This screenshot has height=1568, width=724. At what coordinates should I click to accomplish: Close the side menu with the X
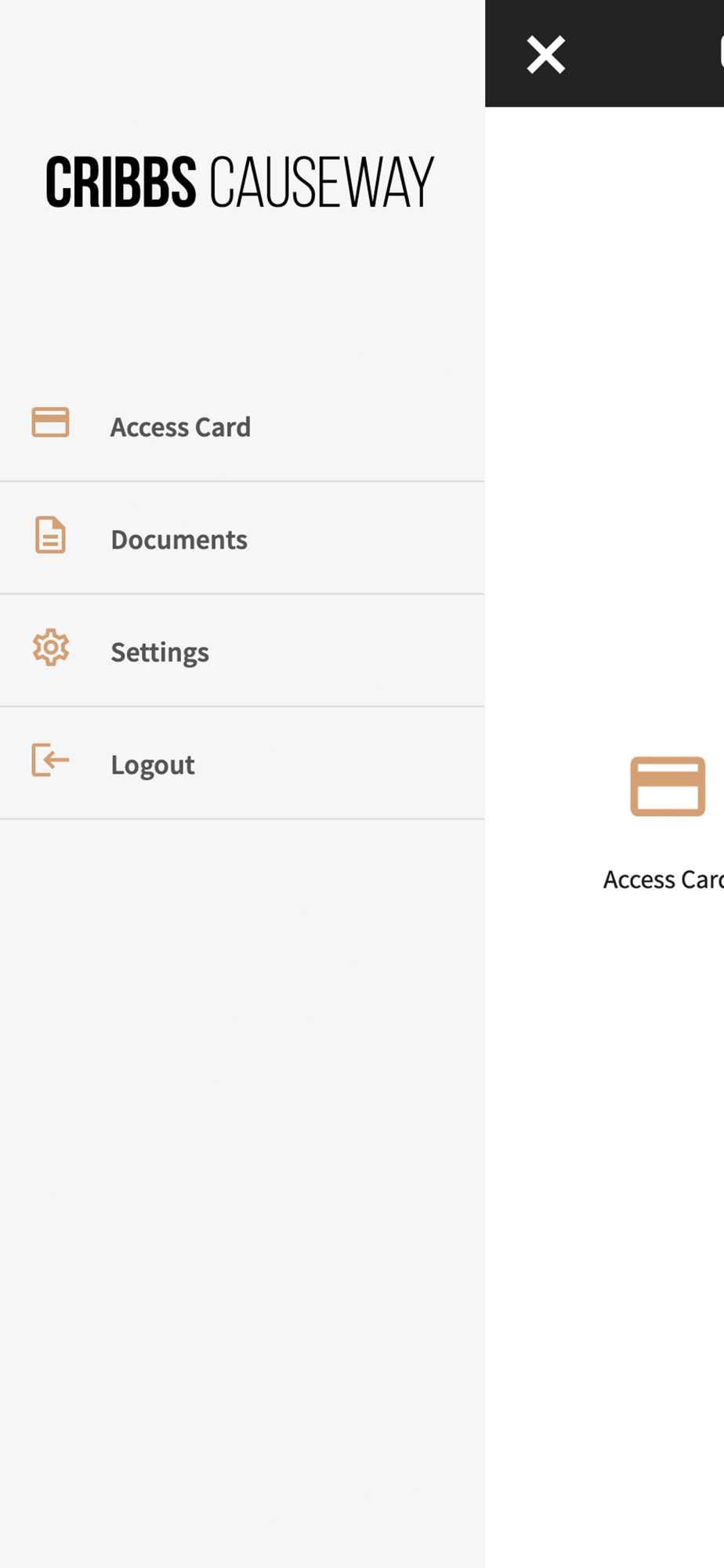pos(546,55)
